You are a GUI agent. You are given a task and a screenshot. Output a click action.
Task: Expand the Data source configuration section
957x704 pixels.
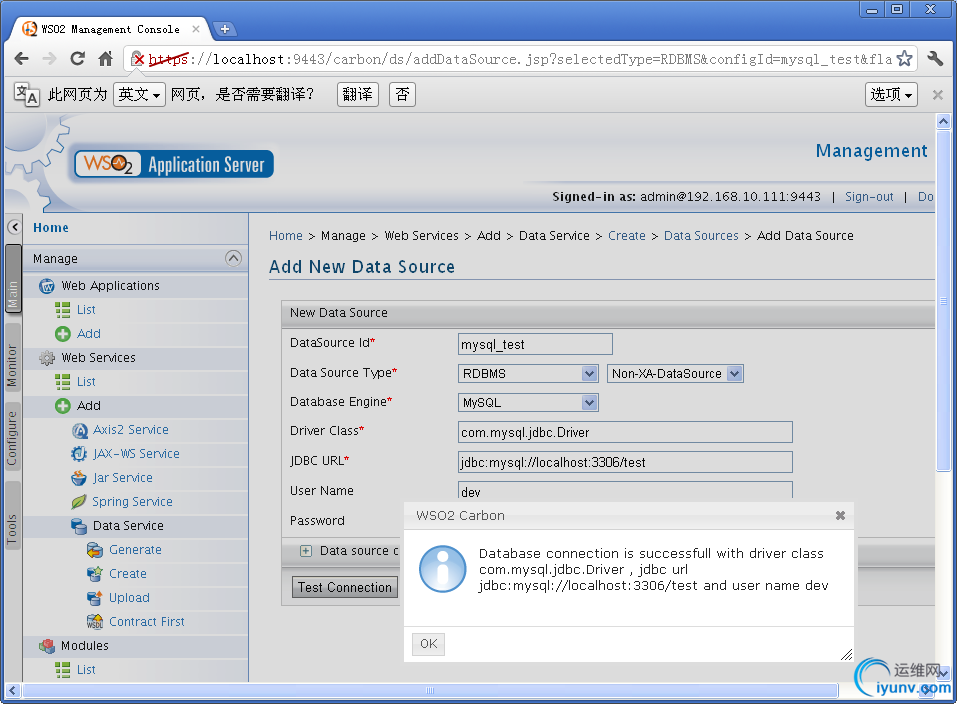pyautogui.click(x=305, y=551)
